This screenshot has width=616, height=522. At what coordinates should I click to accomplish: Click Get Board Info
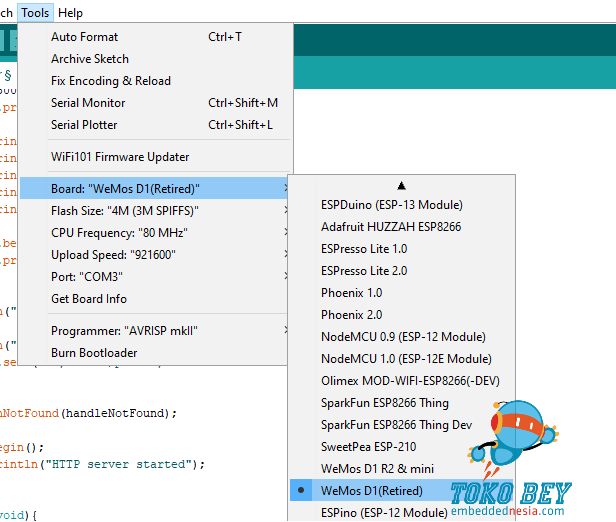(x=156, y=299)
